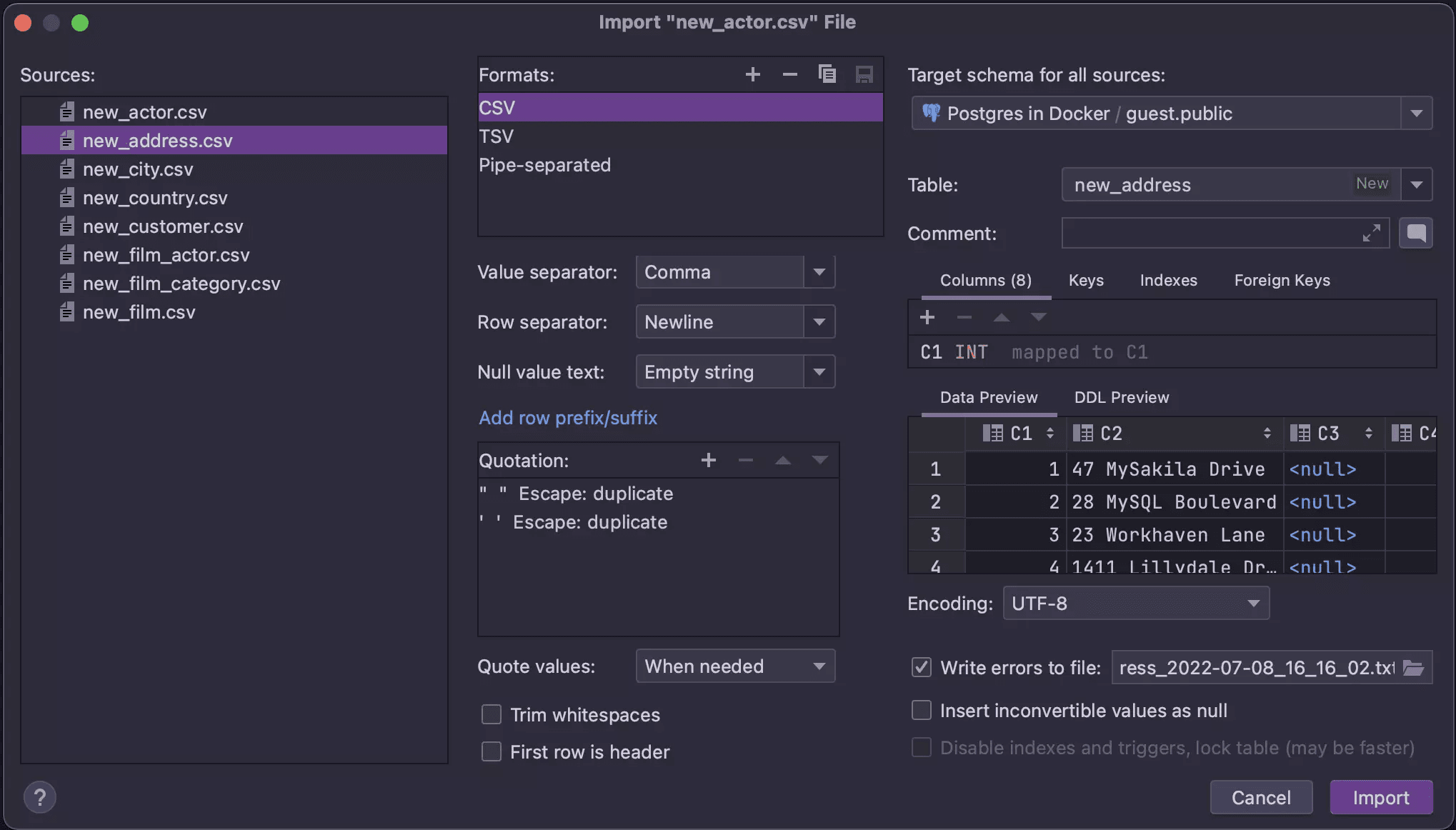
Task: Add a new column in Columns toolbar
Action: click(927, 317)
